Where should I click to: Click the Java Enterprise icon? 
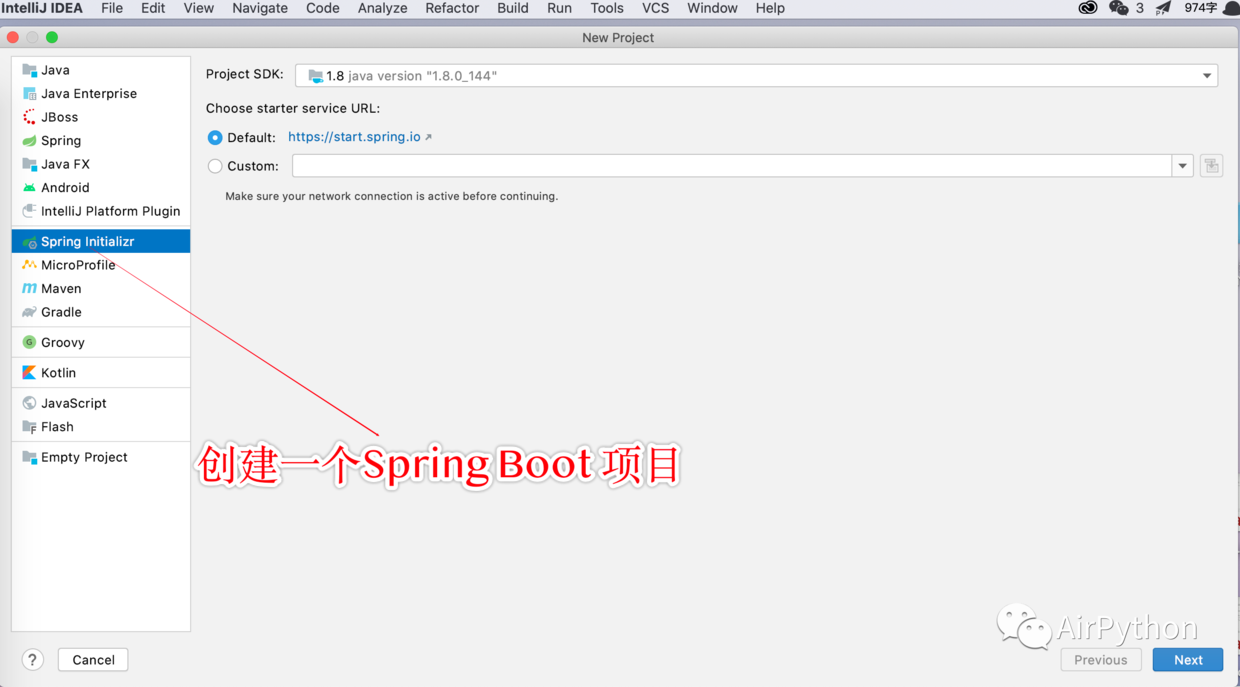29,93
